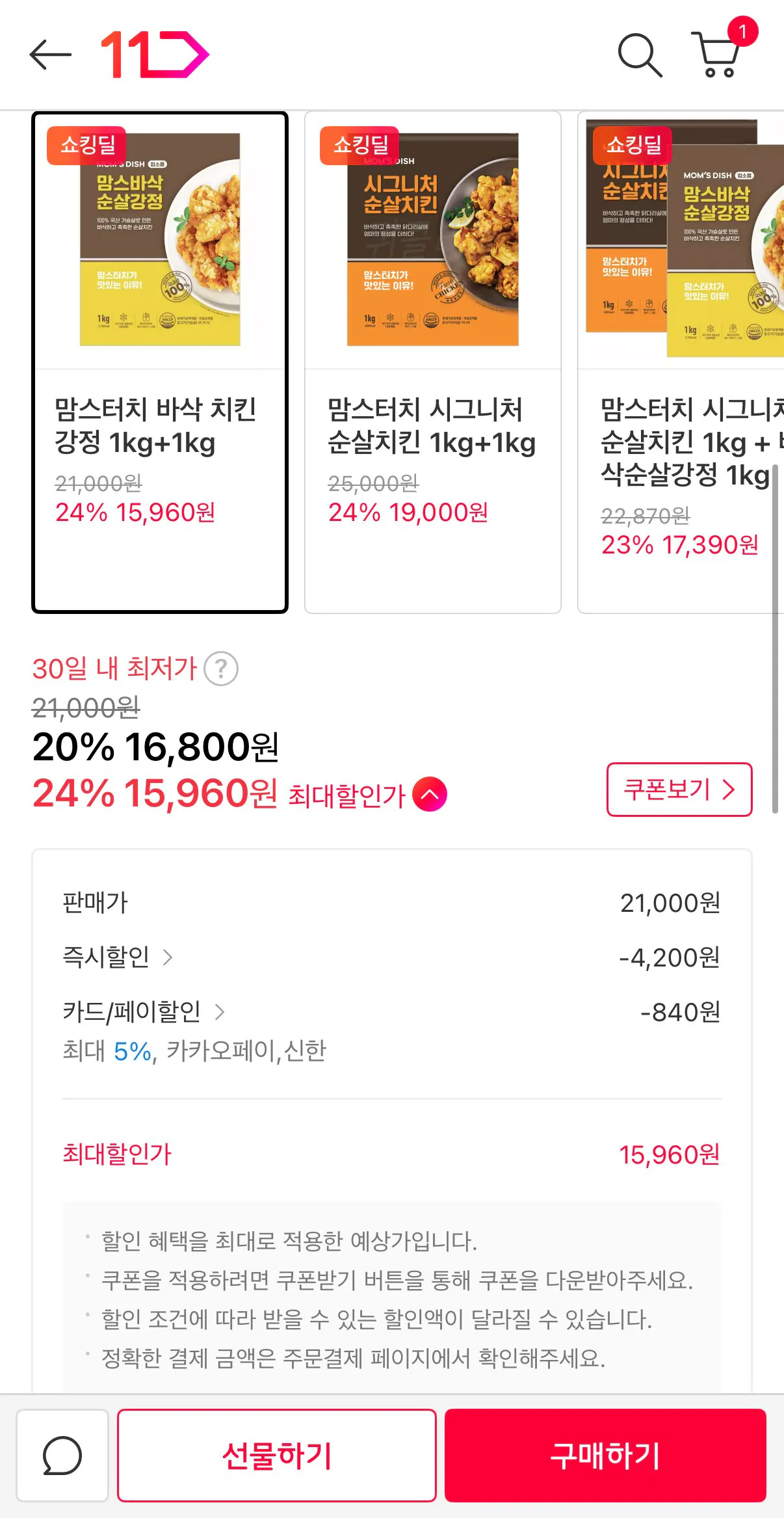Select the third mixed 순살치킨 + 바삭순살강정 card

(x=681, y=362)
